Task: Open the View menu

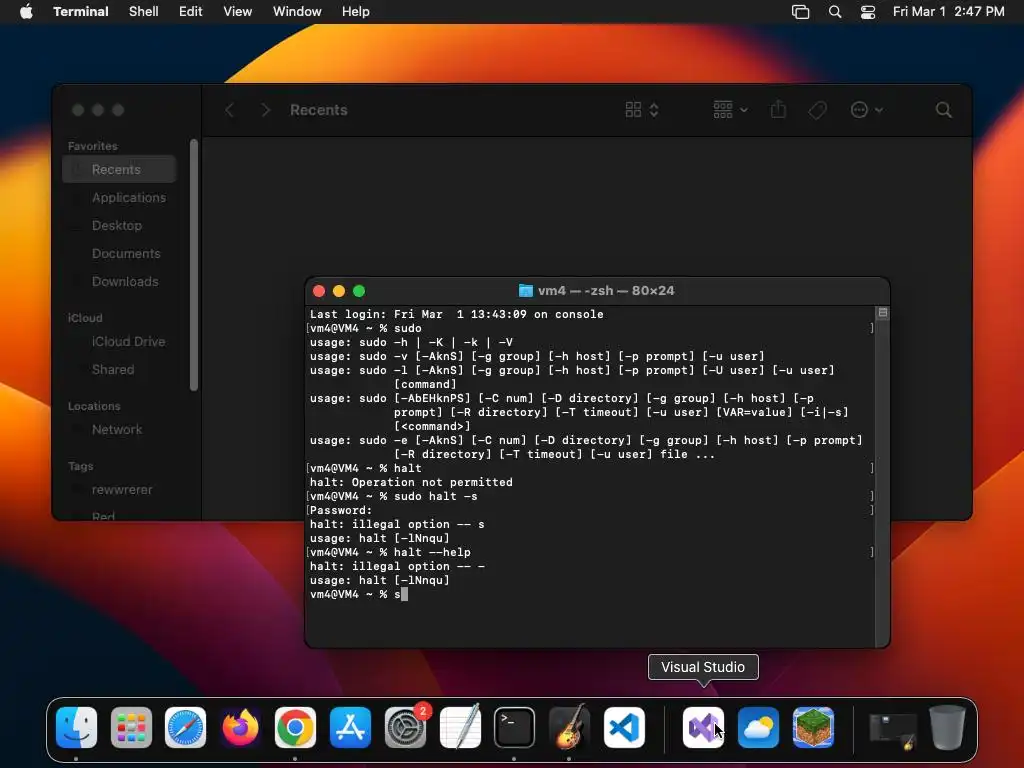Action: click(238, 11)
